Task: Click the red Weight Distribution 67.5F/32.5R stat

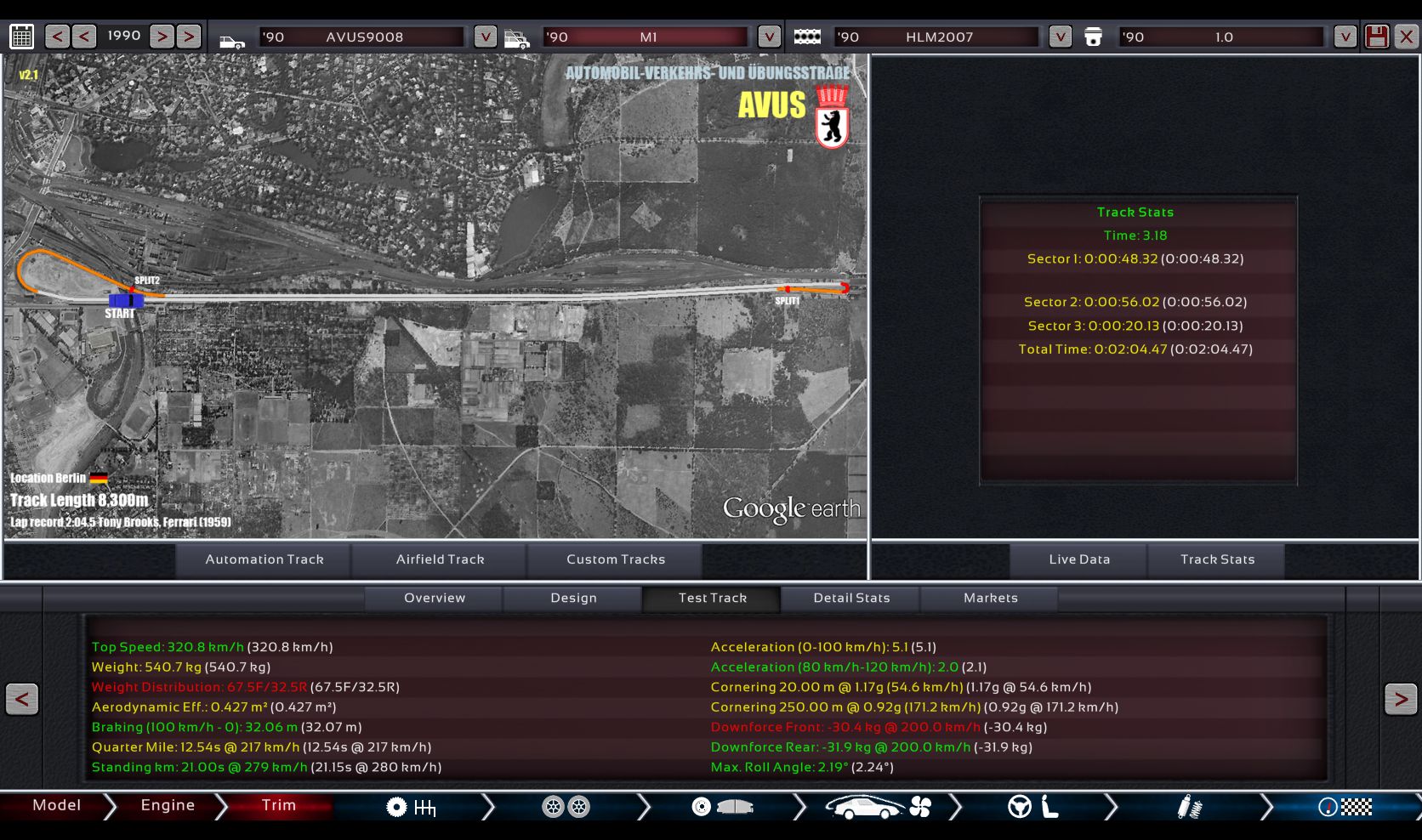Action: [x=245, y=688]
